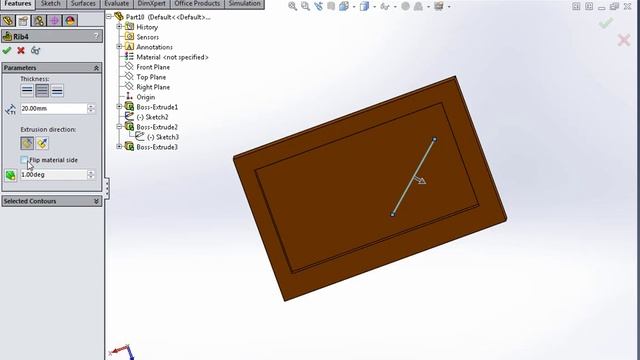Expand the Selected Contours section
The image size is (640, 360).
tap(96, 201)
